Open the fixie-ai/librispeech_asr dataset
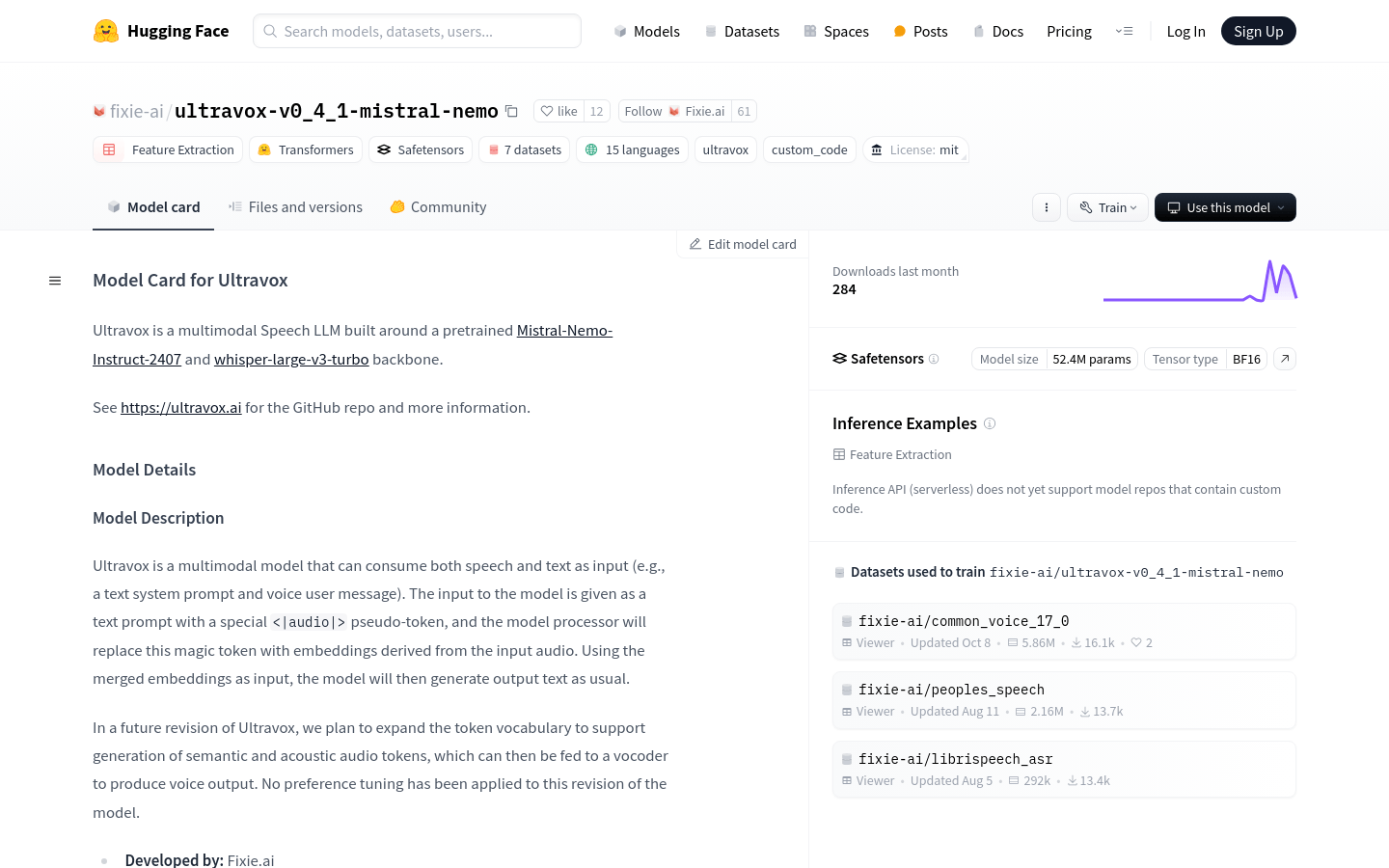 pos(1064,770)
